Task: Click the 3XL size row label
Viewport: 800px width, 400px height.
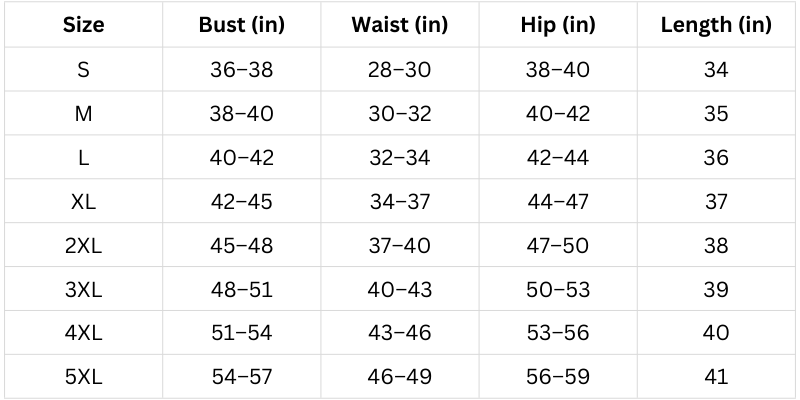Action: tap(84, 289)
